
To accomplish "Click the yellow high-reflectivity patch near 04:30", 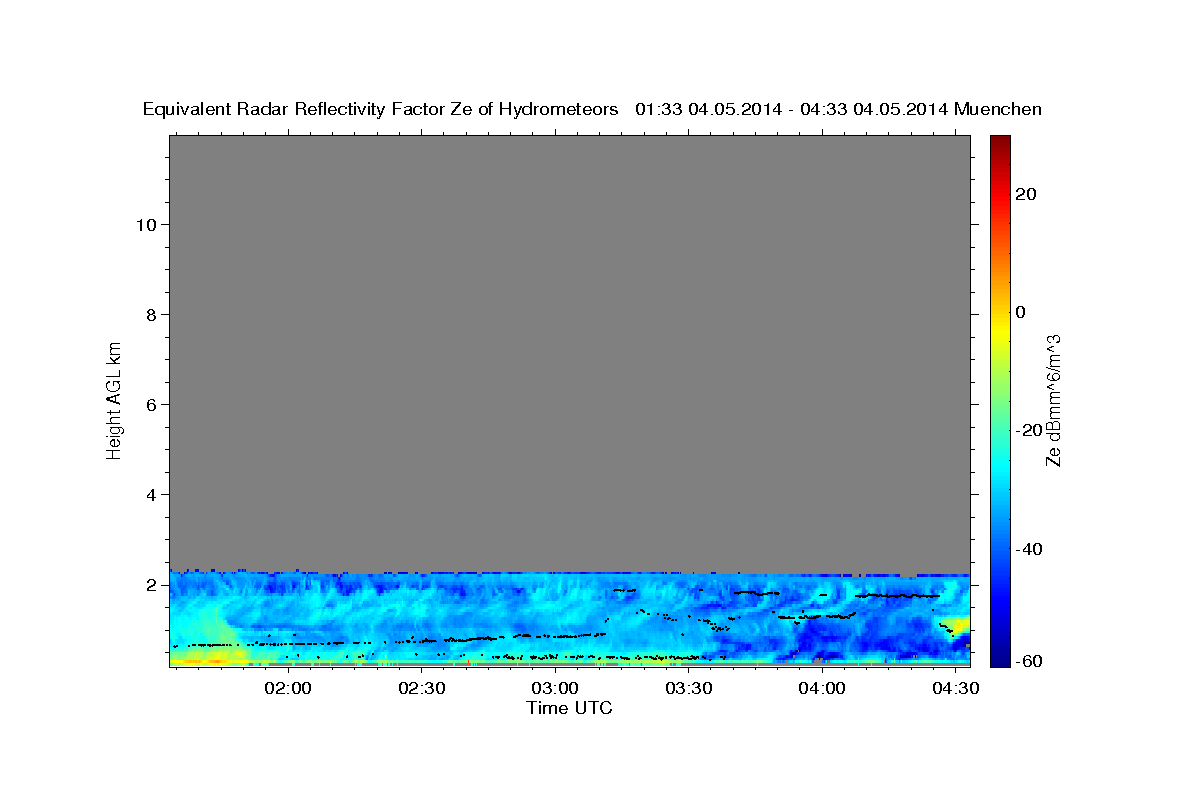I will click(958, 627).
